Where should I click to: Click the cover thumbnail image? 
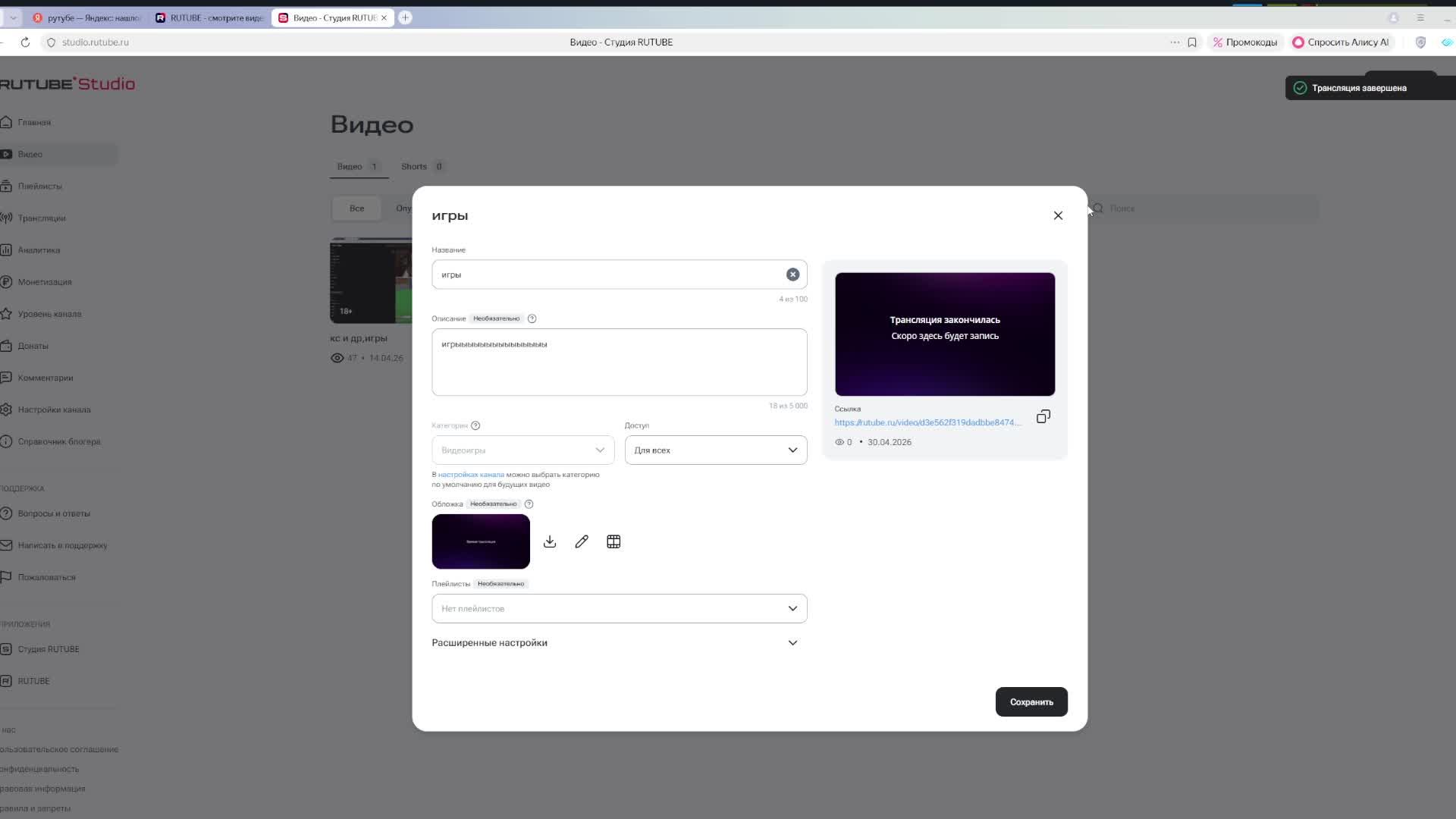click(481, 541)
